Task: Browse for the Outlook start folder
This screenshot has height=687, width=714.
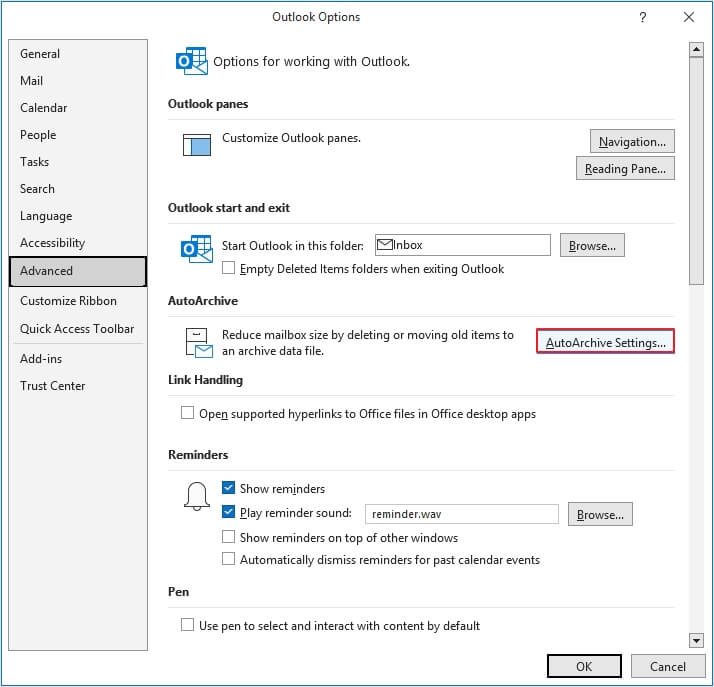Action: tap(592, 245)
